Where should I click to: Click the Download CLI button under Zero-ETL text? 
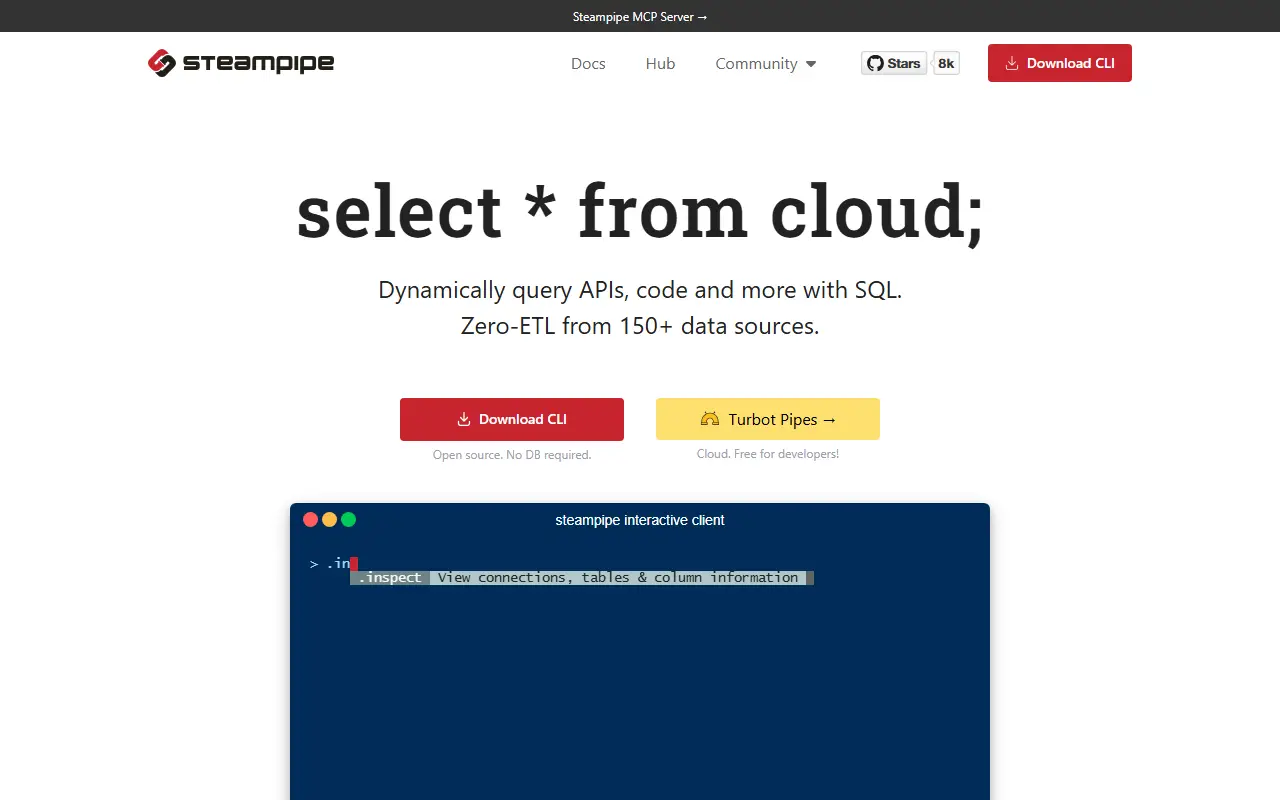(512, 419)
